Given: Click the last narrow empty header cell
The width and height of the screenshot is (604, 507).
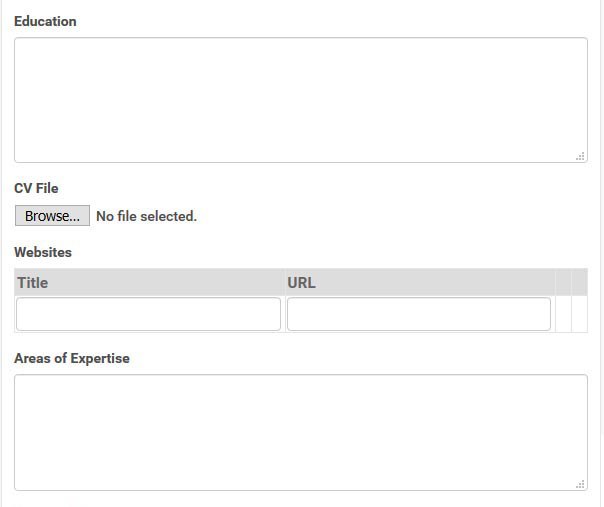Looking at the screenshot, I should (579, 283).
